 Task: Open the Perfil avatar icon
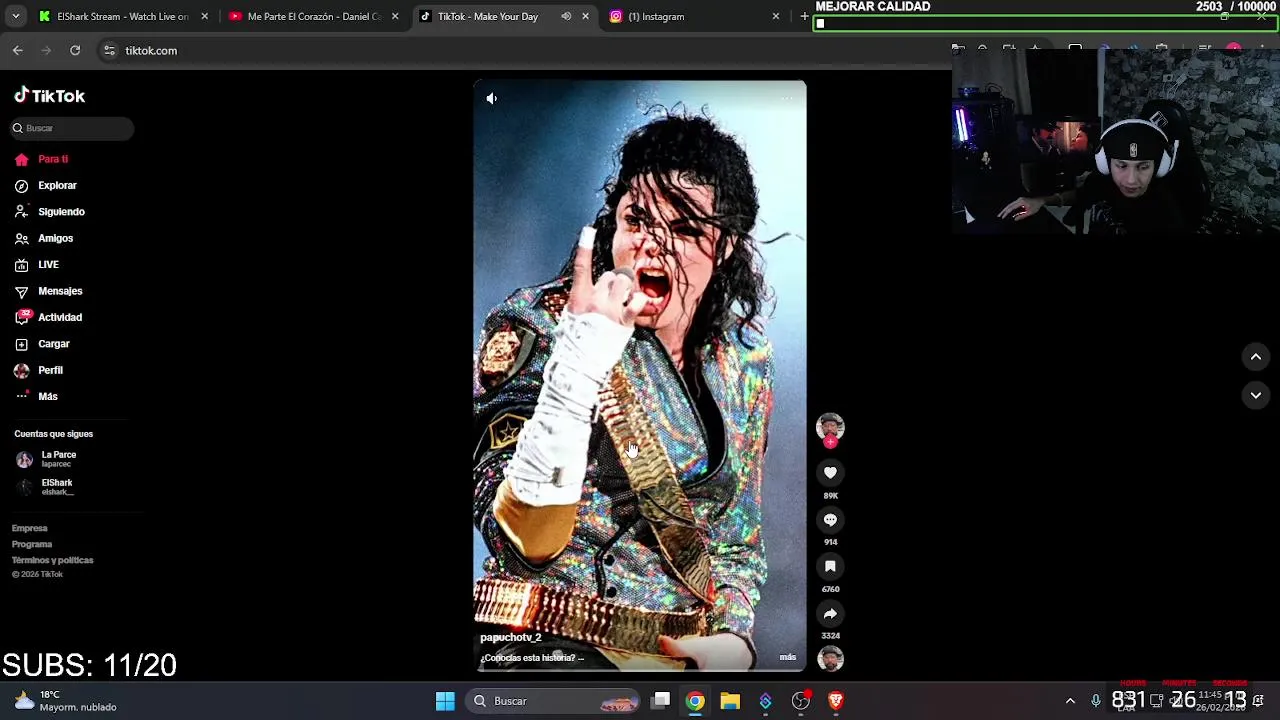pos(21,370)
